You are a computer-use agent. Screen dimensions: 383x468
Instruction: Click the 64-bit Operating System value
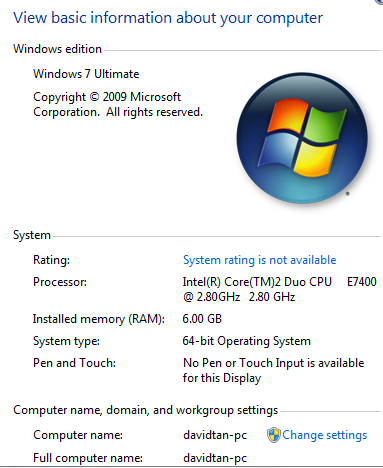click(246, 341)
